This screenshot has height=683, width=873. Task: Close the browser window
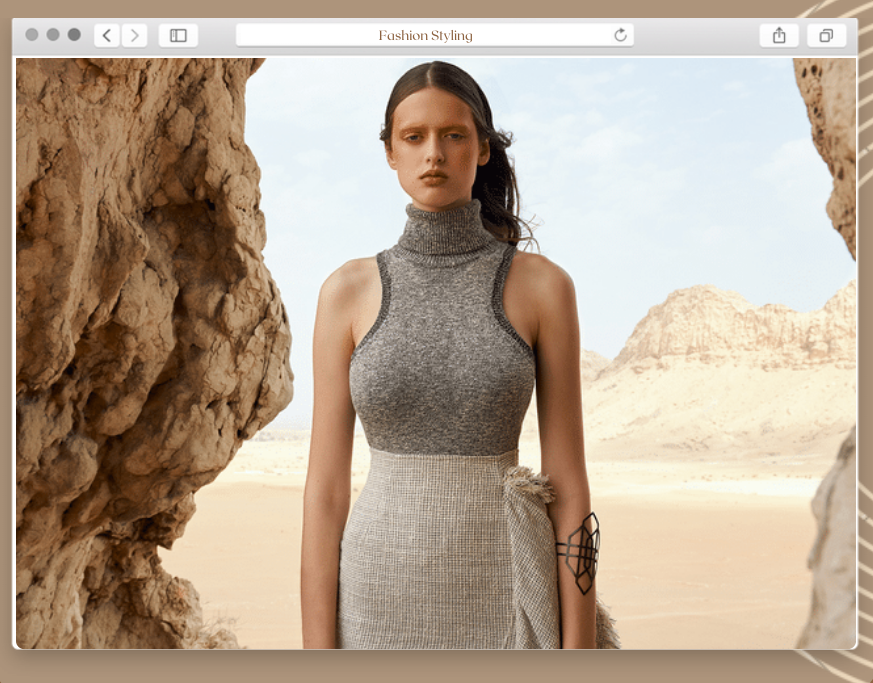click(32, 35)
